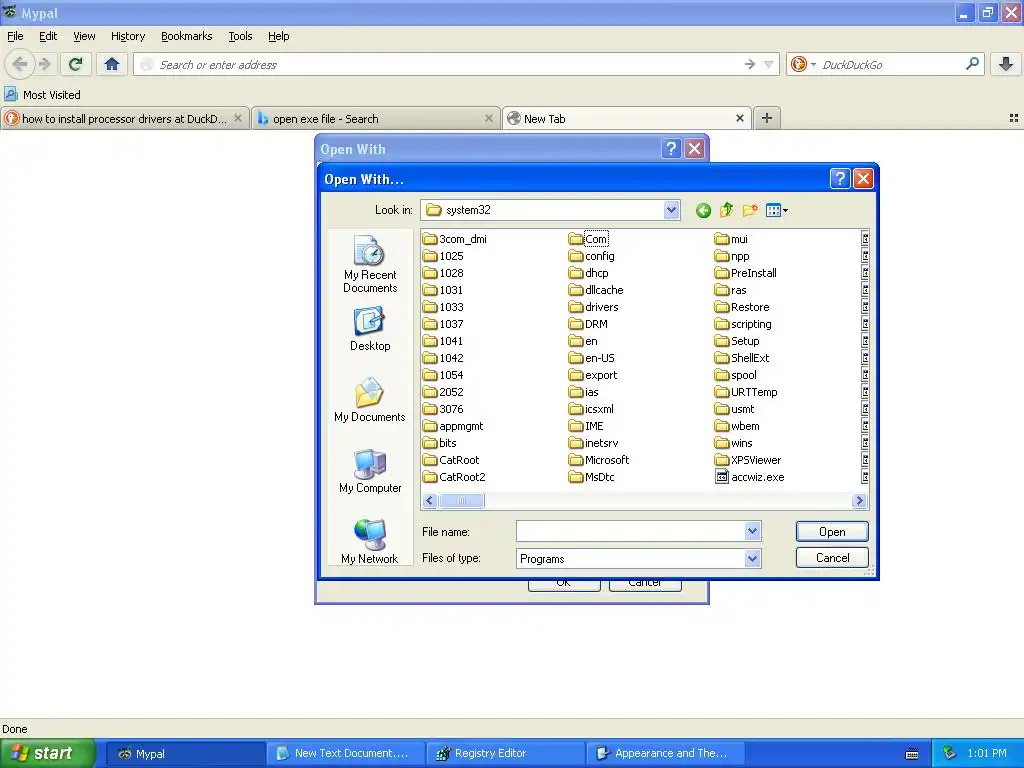Select the PreInstall folder
Screen dimensions: 1024x768
click(746, 273)
